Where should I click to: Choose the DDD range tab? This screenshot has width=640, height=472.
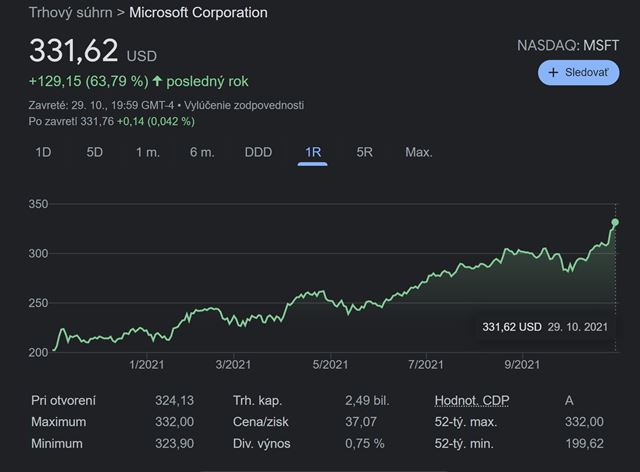tap(258, 152)
